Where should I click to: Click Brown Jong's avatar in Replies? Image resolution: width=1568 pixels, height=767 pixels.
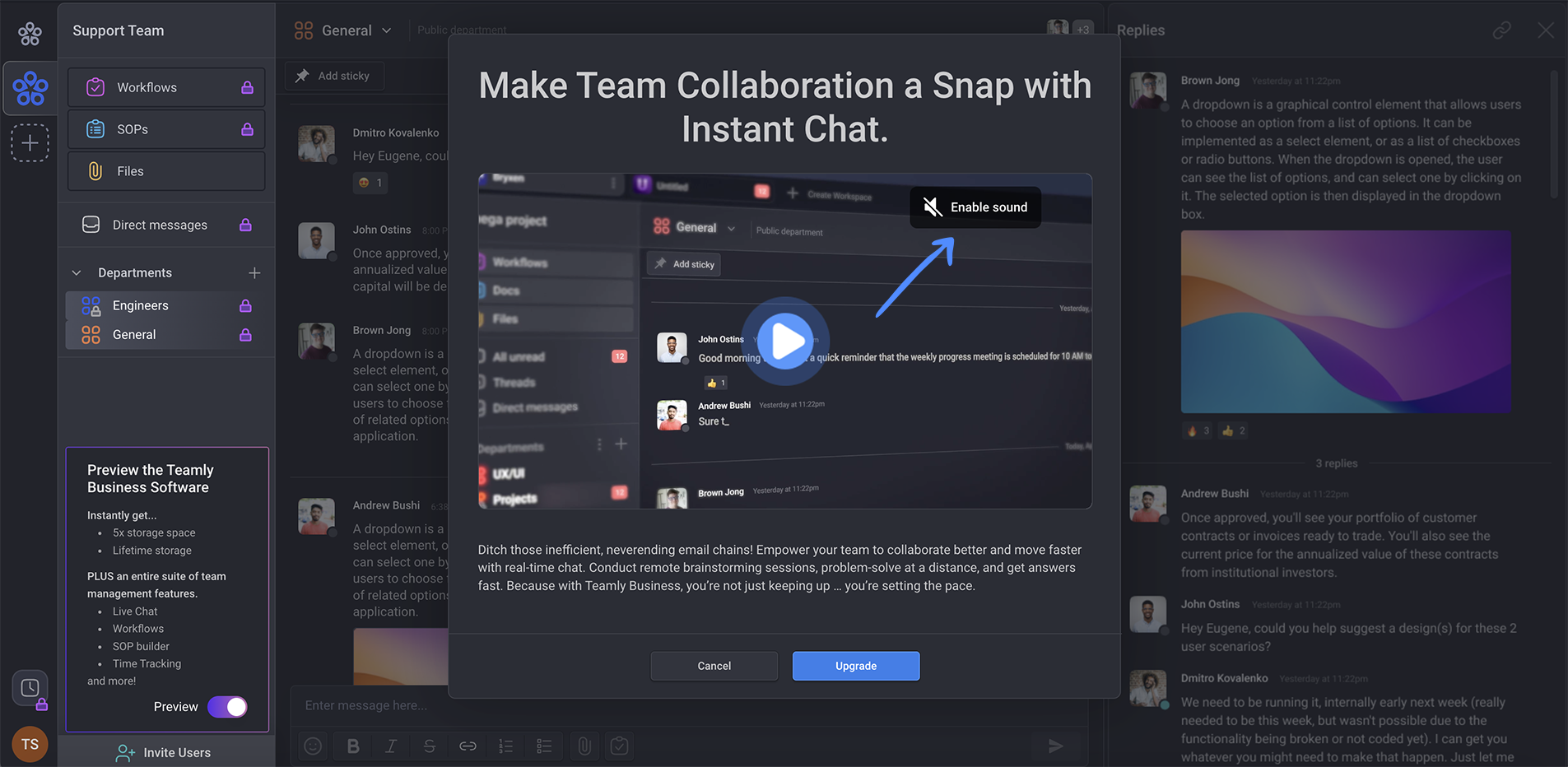click(x=1148, y=91)
